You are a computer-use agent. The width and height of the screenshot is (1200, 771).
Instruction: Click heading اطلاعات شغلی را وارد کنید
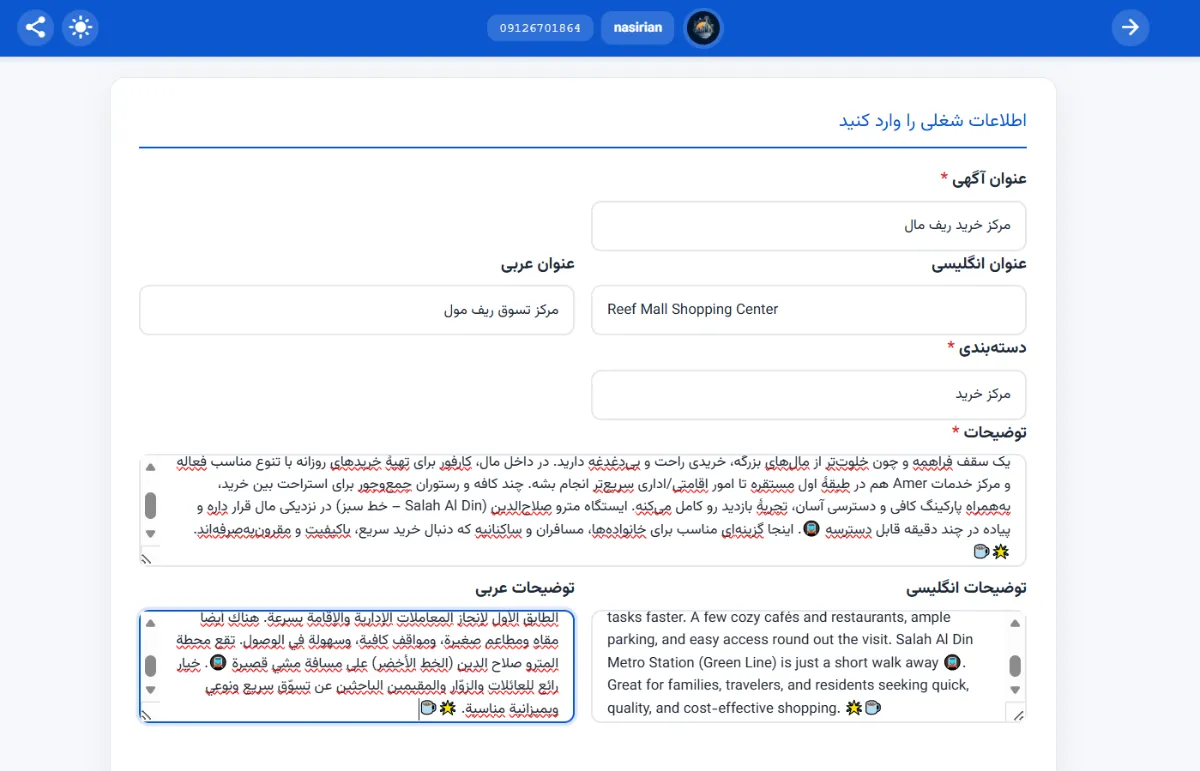point(932,121)
